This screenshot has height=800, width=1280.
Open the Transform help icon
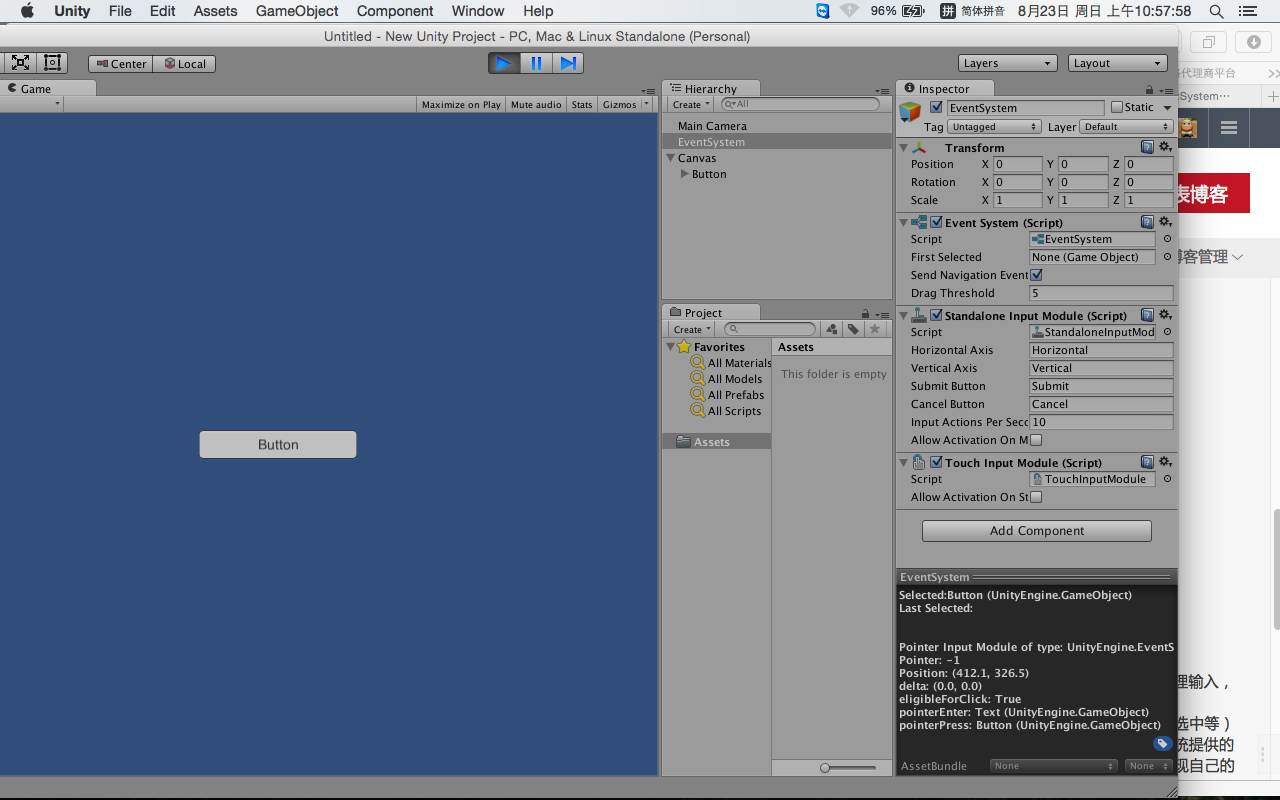point(1148,147)
